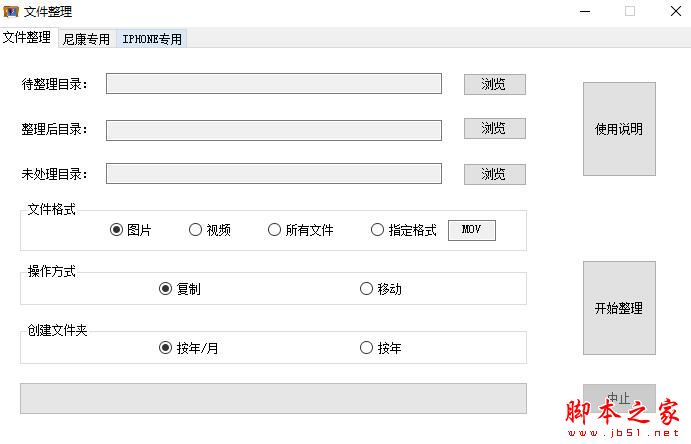Click the progress bar at bottom
The width and height of the screenshot is (691, 444).
click(x=273, y=397)
